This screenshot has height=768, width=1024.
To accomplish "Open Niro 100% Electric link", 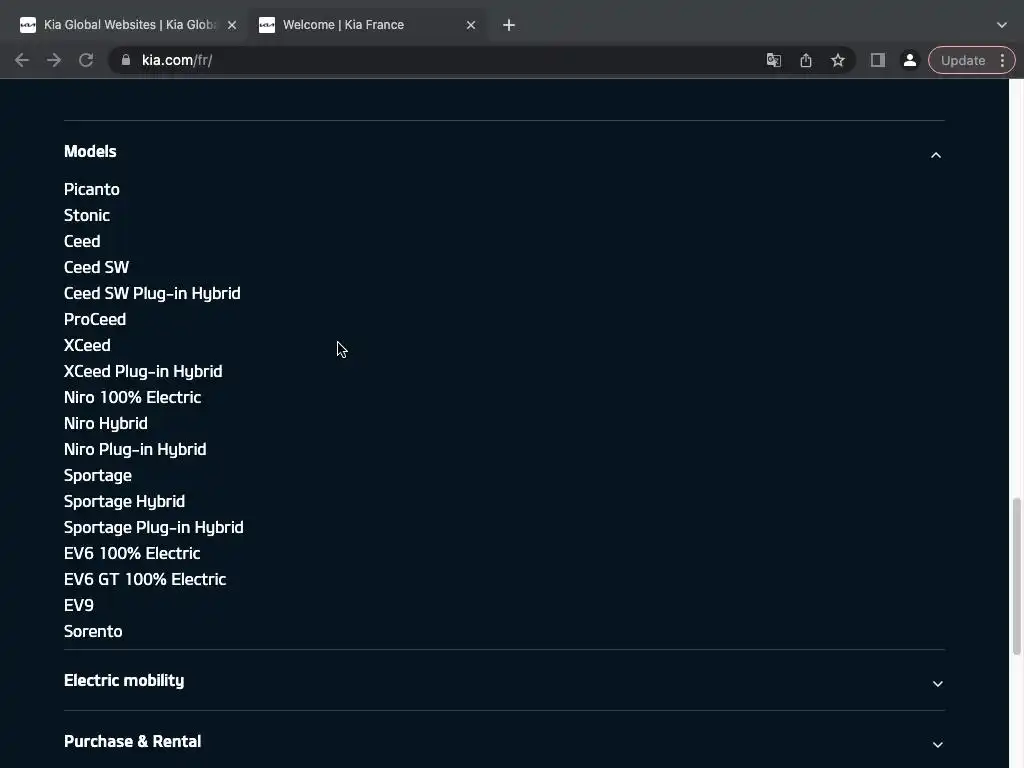I will pos(133,397).
